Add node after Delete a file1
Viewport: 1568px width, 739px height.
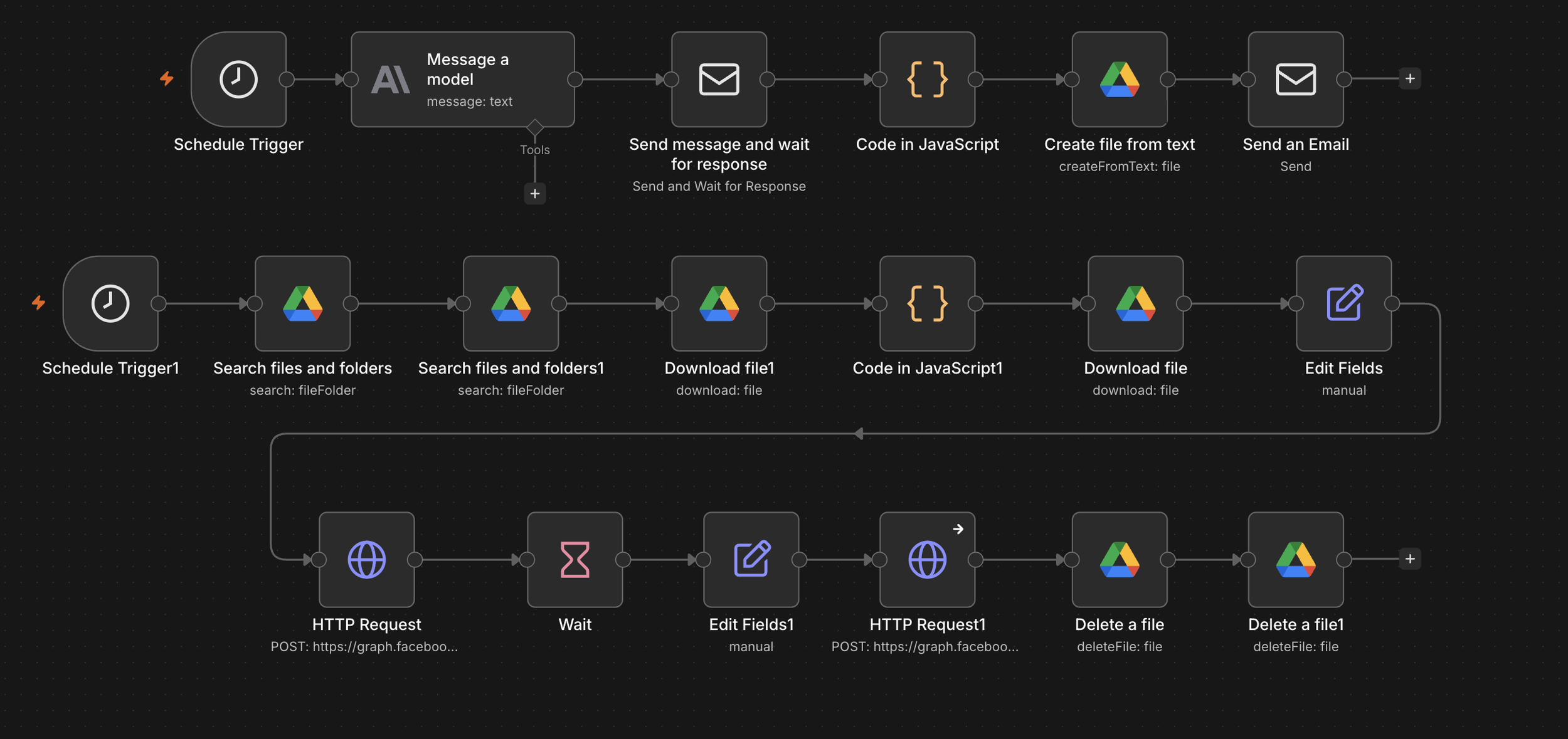1410,558
